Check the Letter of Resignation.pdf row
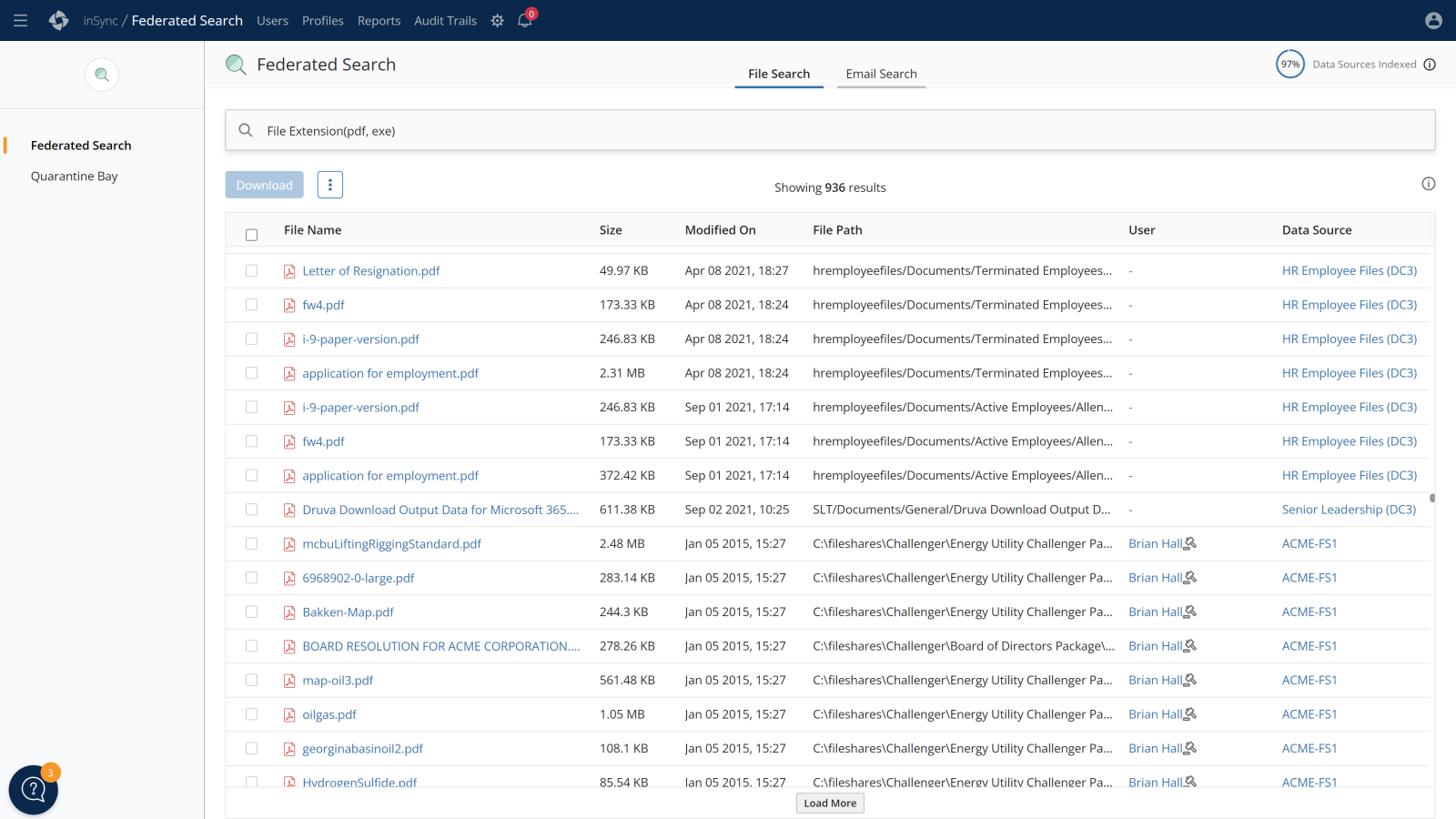This screenshot has width=1456, height=819. point(252,271)
